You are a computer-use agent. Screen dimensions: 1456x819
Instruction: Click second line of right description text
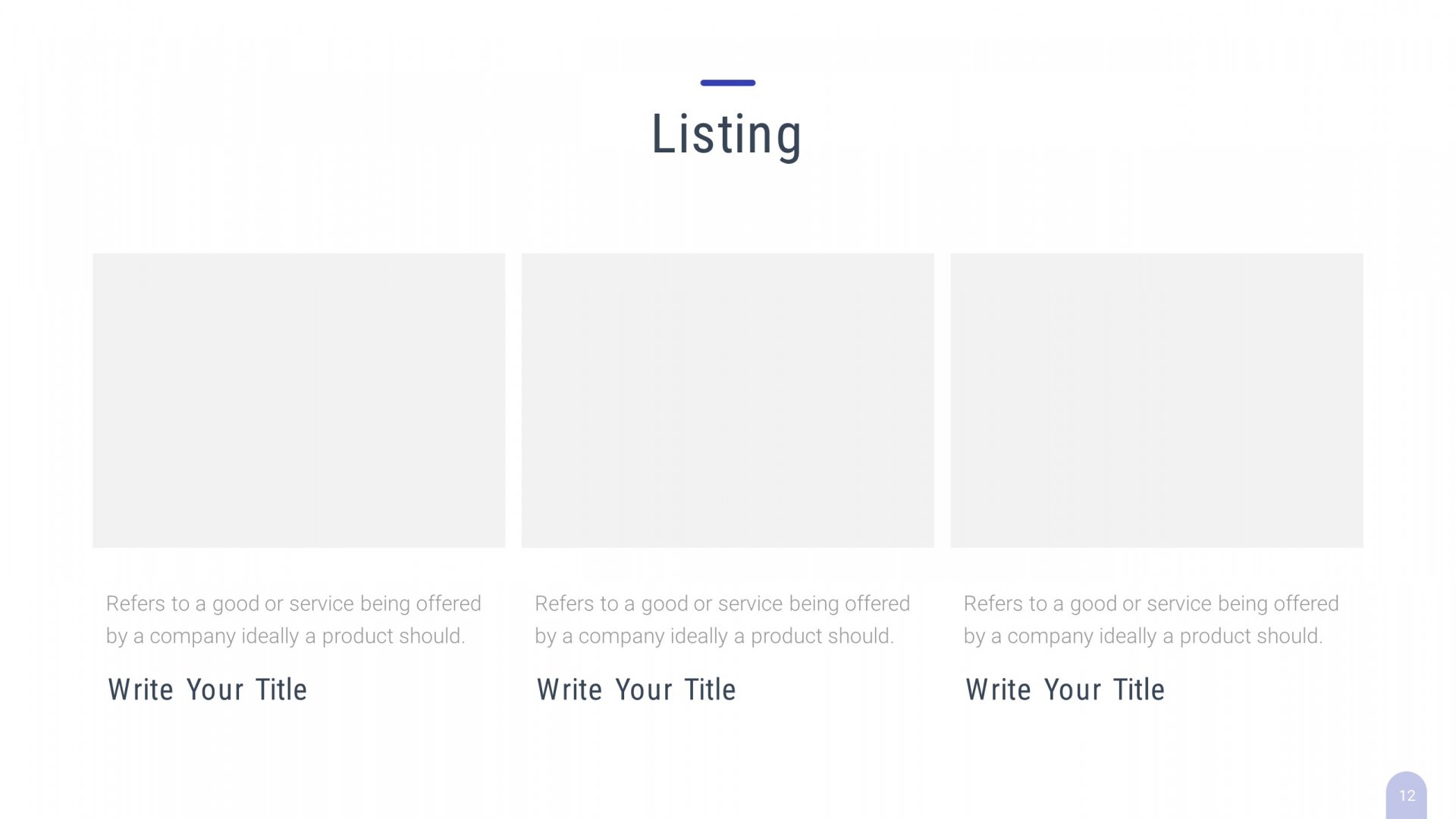coord(1143,636)
